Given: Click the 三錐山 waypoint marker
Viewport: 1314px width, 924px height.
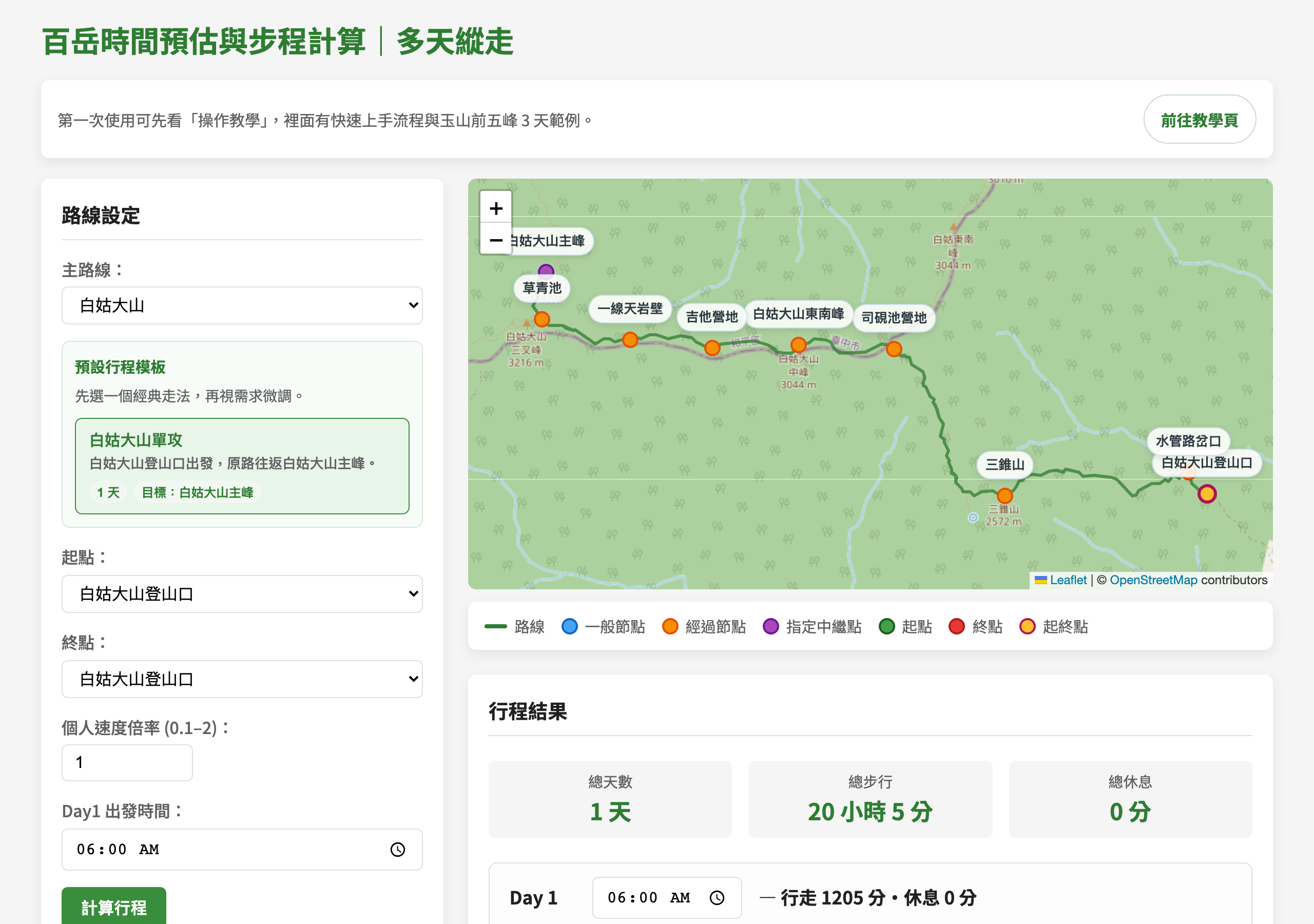Looking at the screenshot, I should [1004, 496].
